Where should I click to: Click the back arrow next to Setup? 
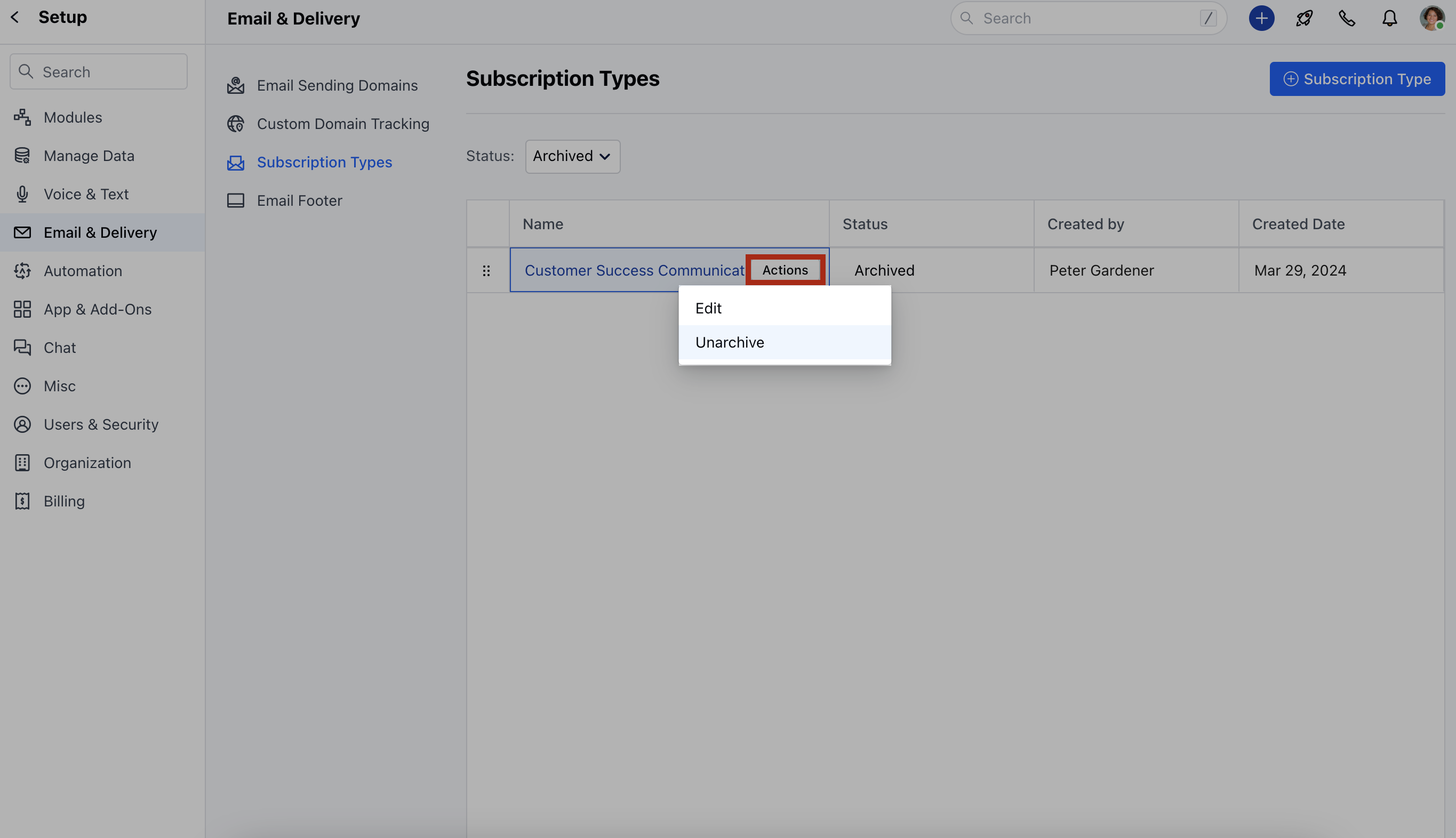point(15,17)
